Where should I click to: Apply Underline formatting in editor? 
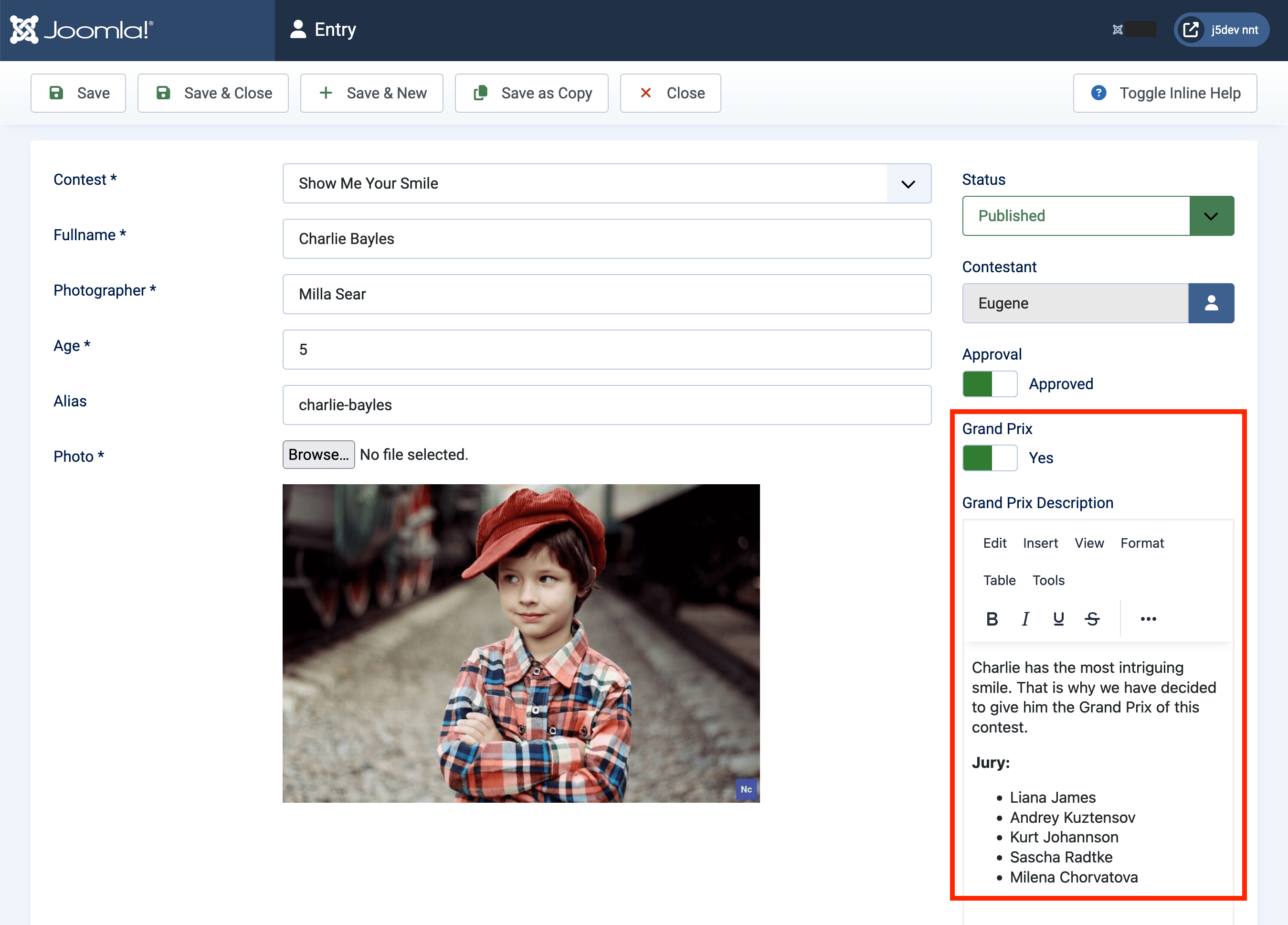tap(1058, 619)
